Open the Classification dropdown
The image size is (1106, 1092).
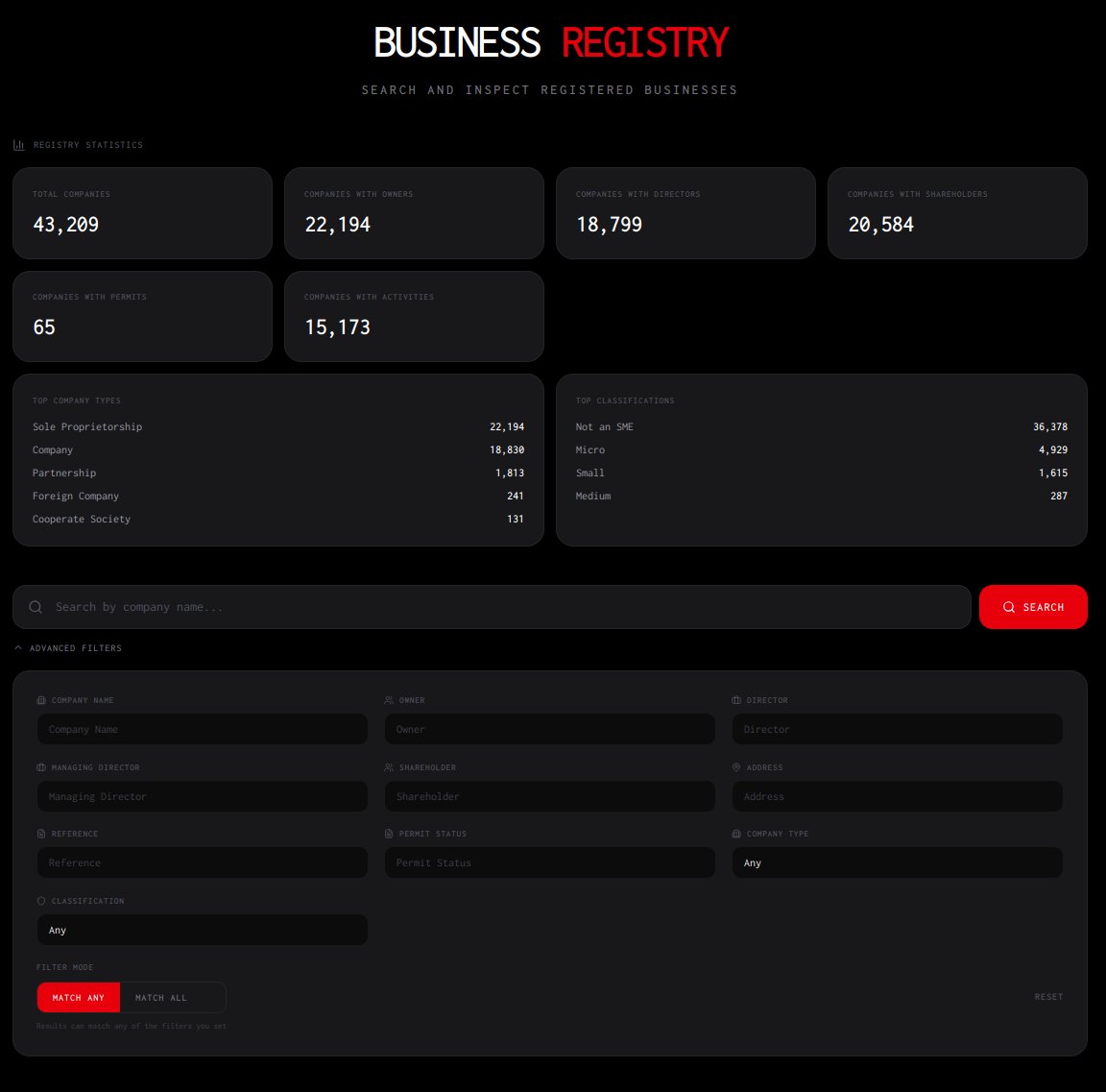tap(203, 930)
